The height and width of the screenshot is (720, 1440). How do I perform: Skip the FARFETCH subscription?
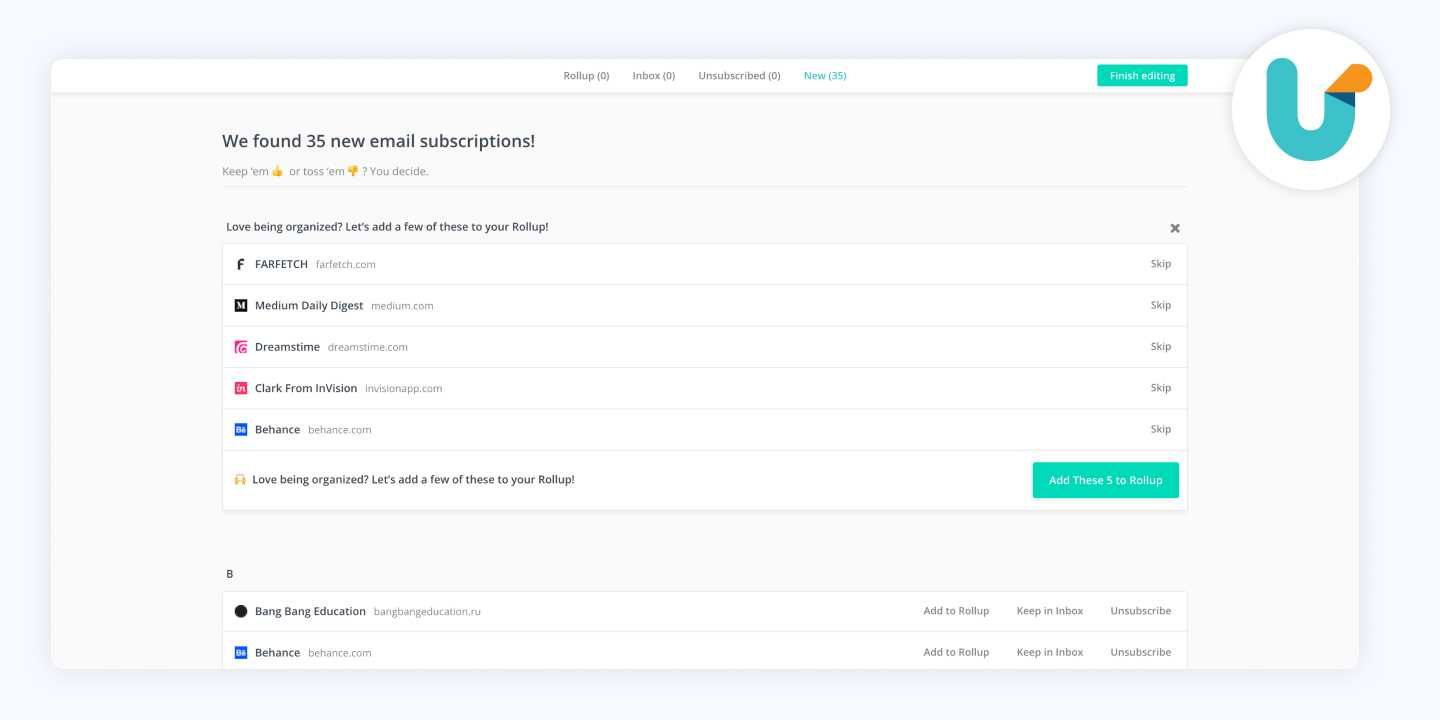point(1160,264)
